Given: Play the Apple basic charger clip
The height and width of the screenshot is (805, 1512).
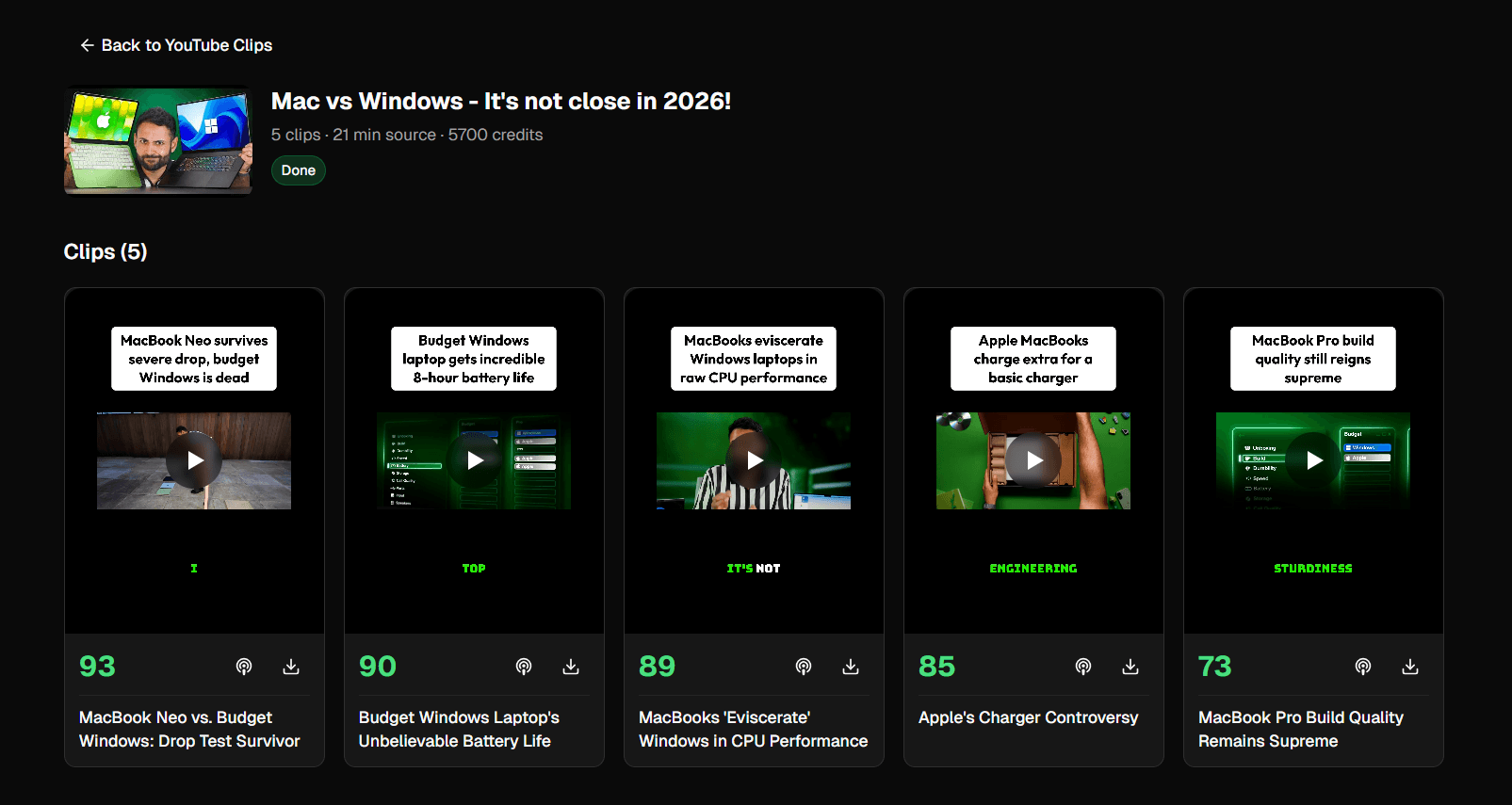Looking at the screenshot, I should (x=1033, y=460).
